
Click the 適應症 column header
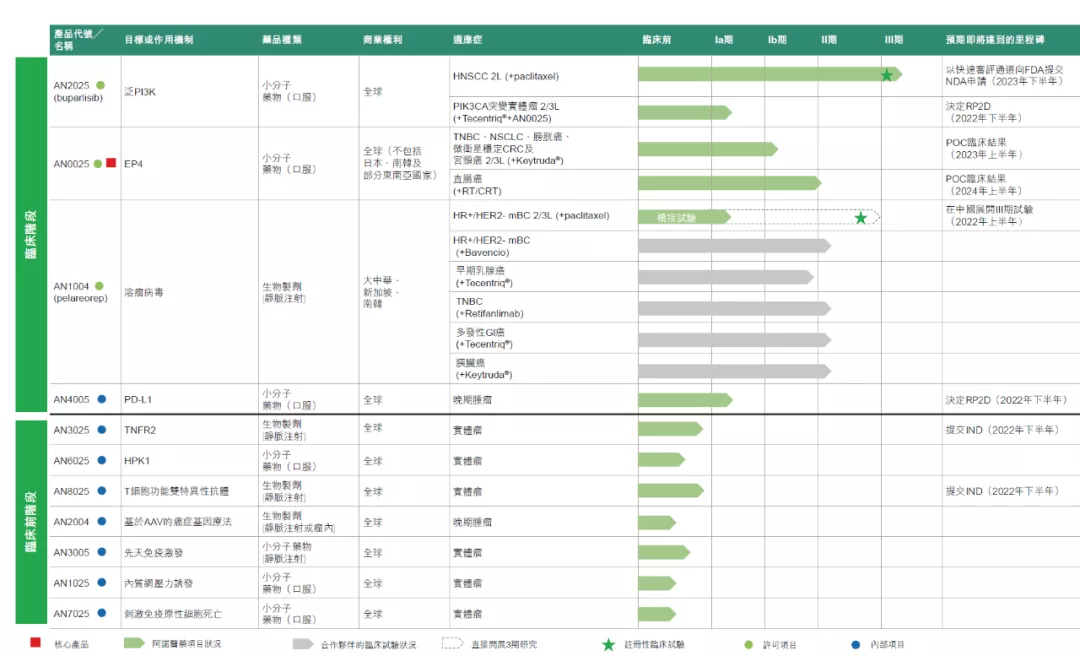click(468, 40)
